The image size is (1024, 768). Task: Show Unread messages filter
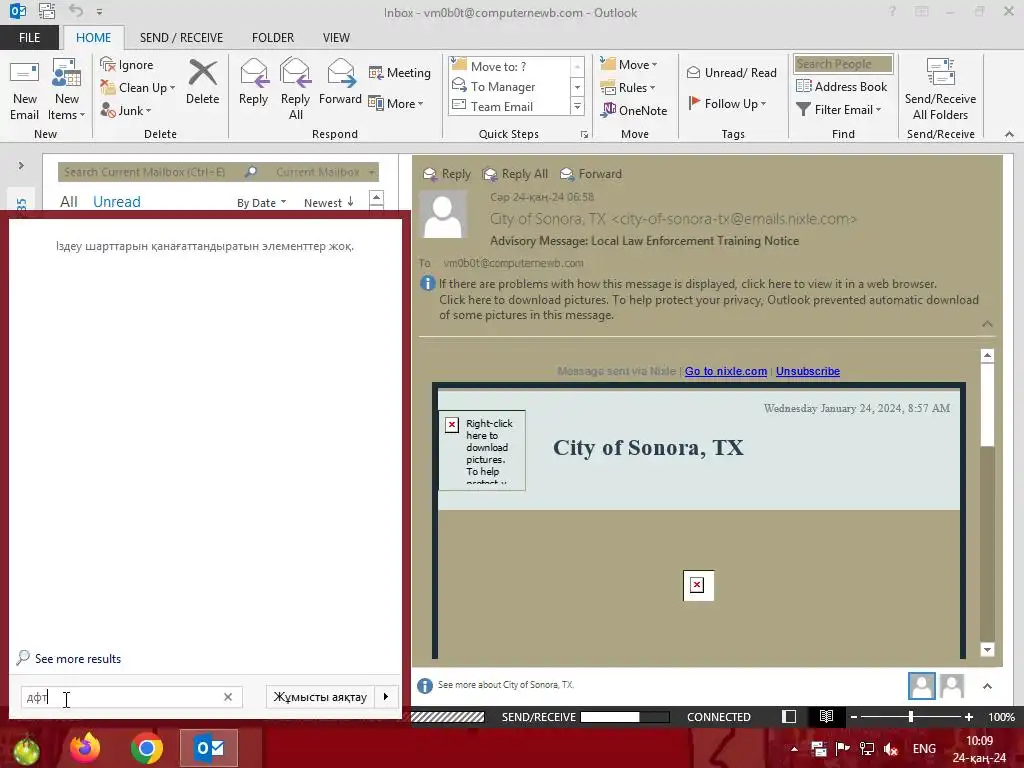pyautogui.click(x=117, y=202)
